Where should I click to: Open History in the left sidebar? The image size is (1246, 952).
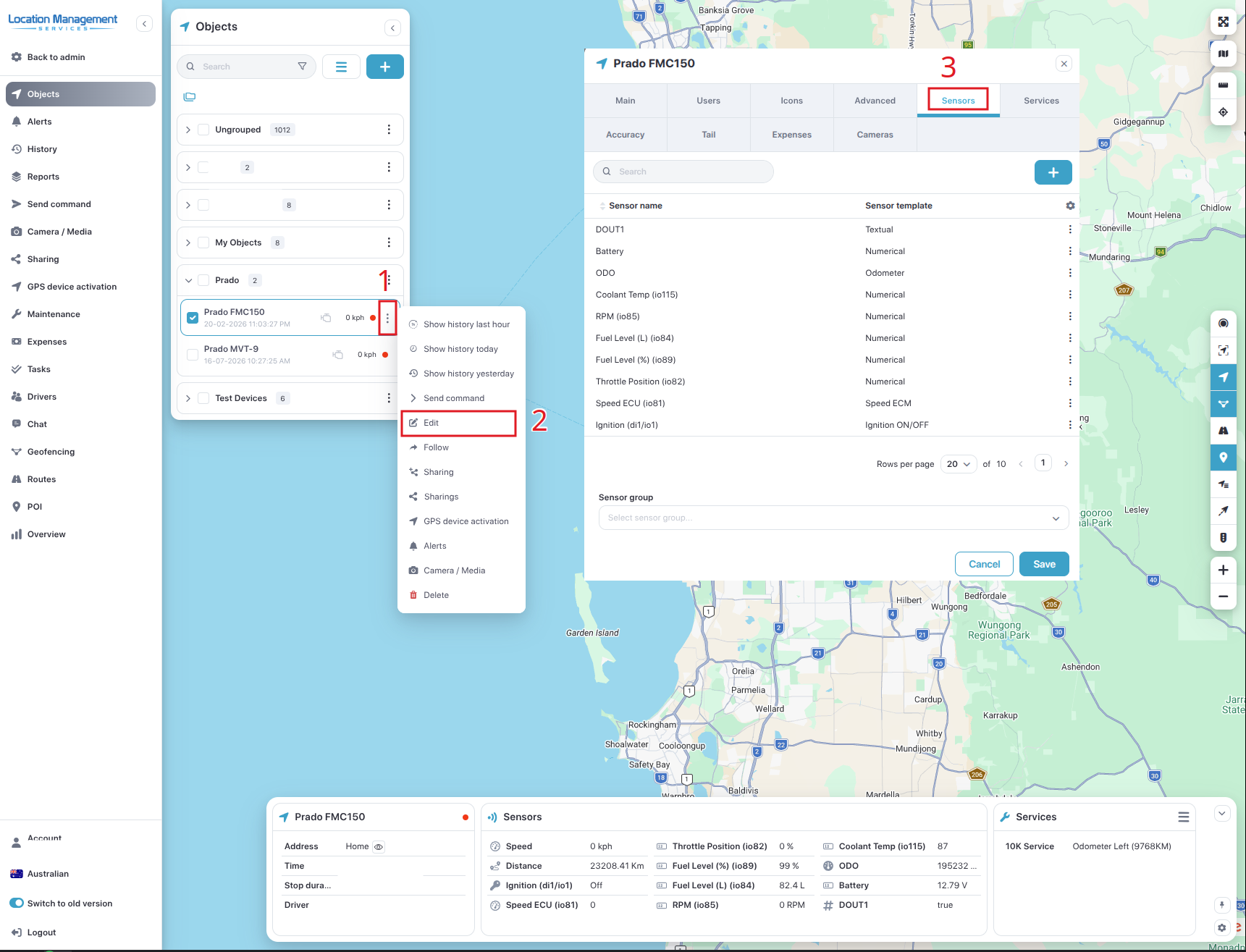(42, 149)
